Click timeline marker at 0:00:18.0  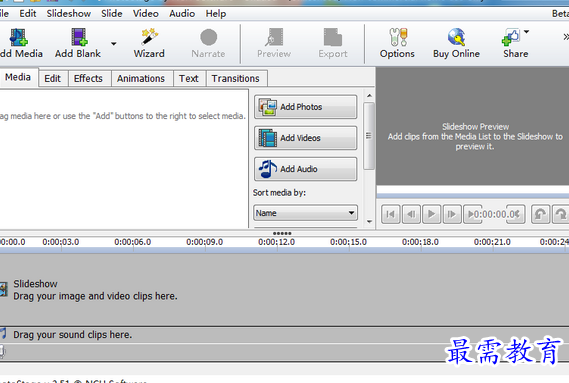coord(420,242)
